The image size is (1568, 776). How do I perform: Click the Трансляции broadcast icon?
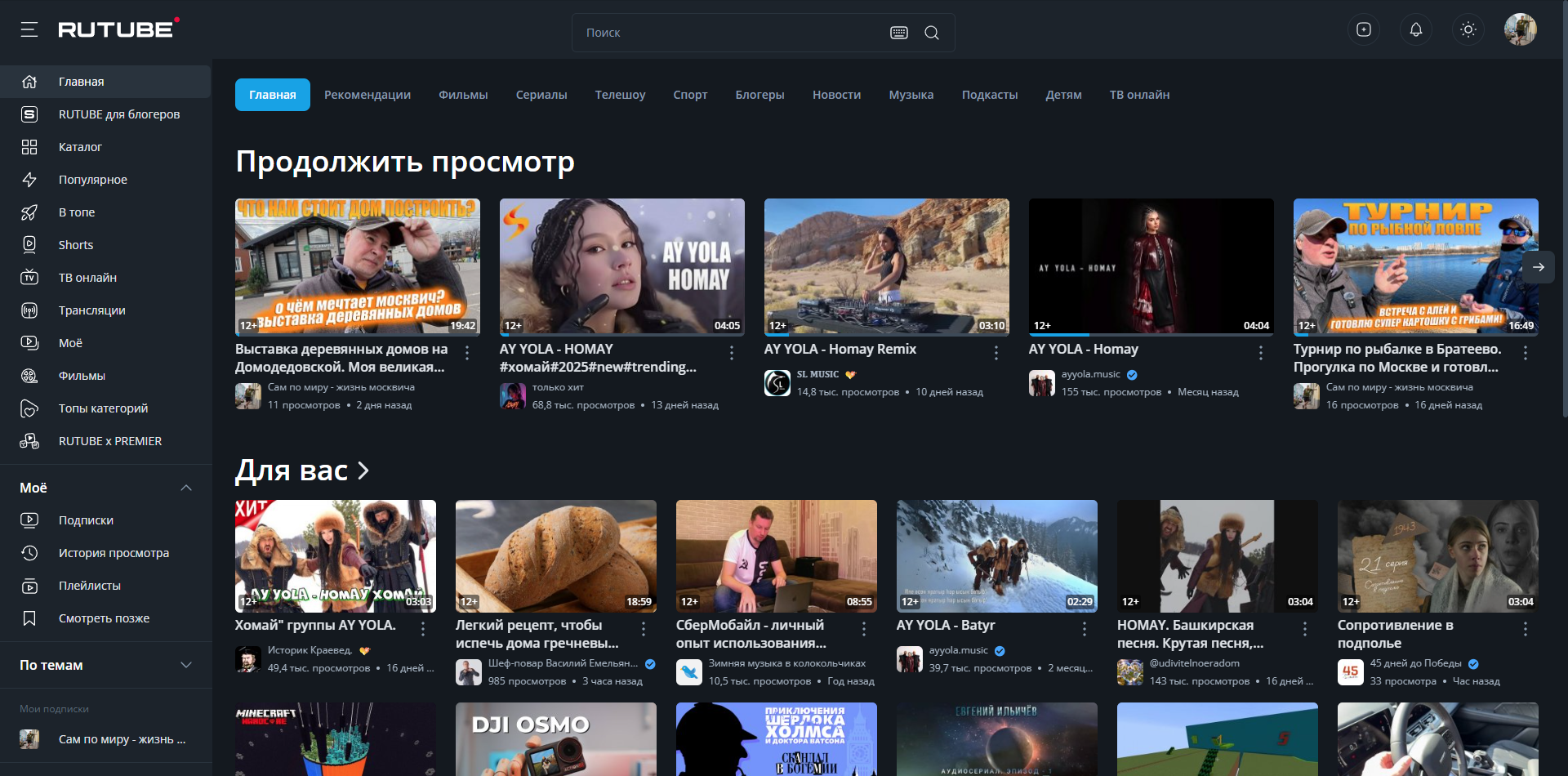[x=29, y=310]
